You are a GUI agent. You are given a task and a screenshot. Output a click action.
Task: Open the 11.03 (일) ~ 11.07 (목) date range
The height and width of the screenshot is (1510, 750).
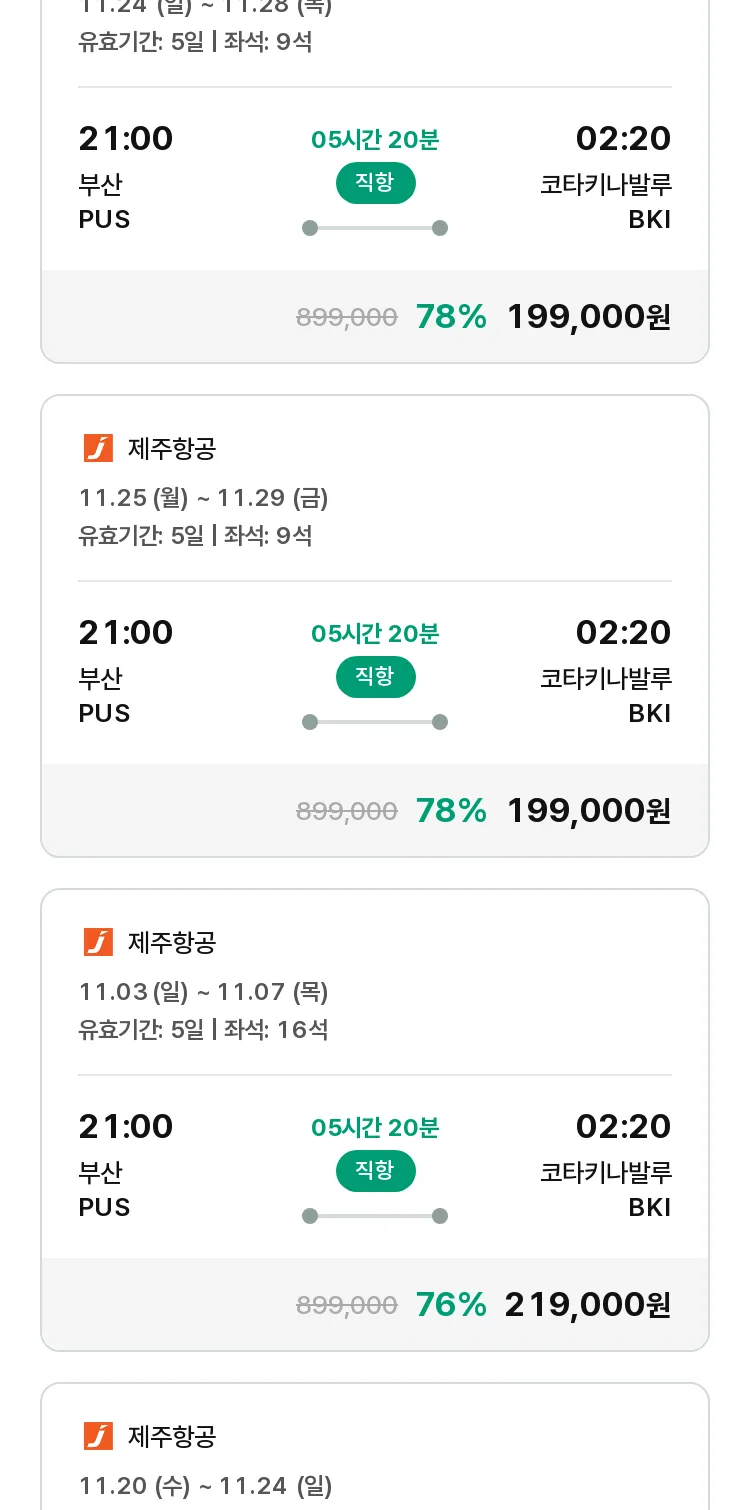click(x=204, y=991)
